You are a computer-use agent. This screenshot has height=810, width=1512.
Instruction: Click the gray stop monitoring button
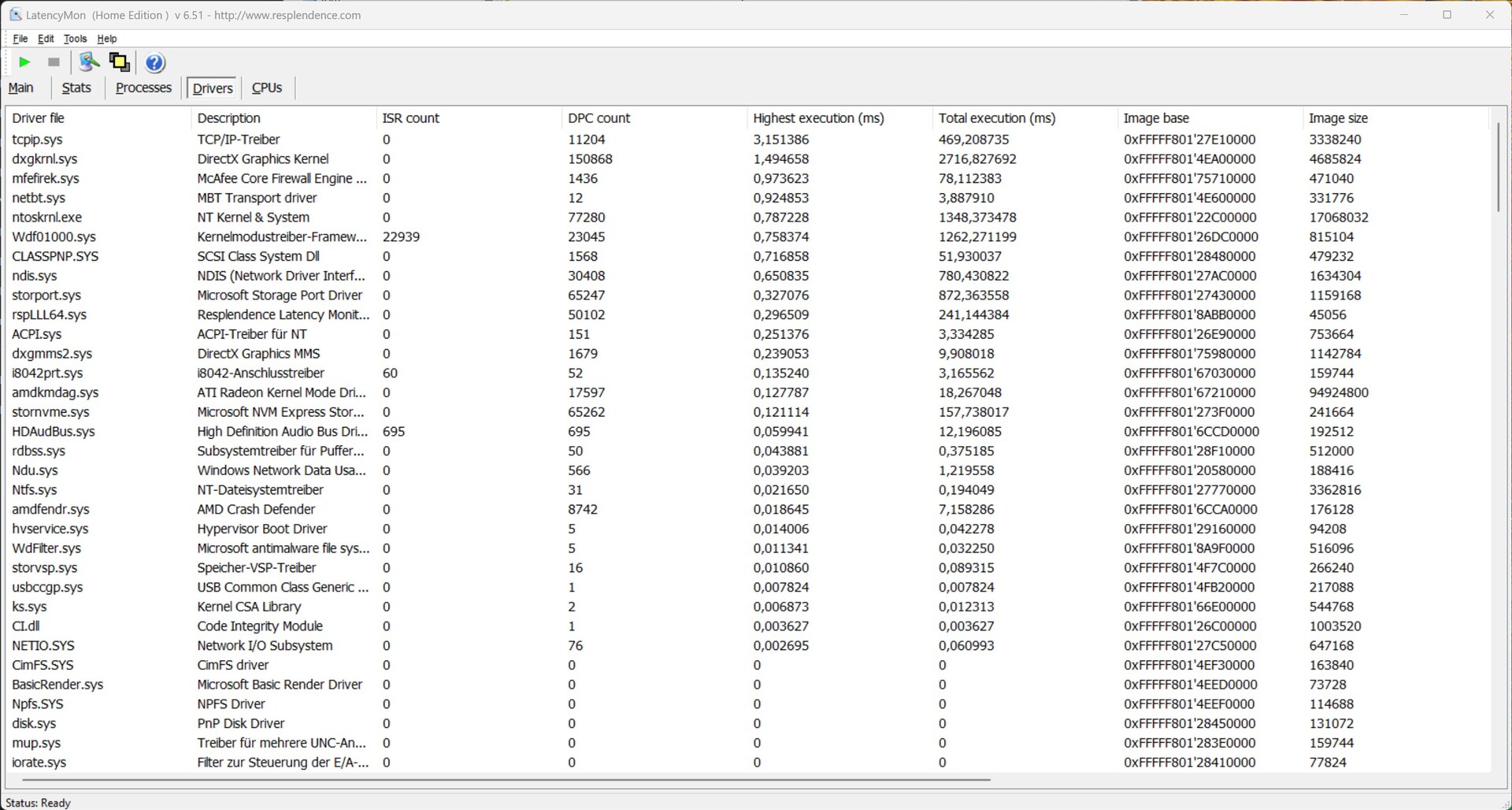coord(54,62)
